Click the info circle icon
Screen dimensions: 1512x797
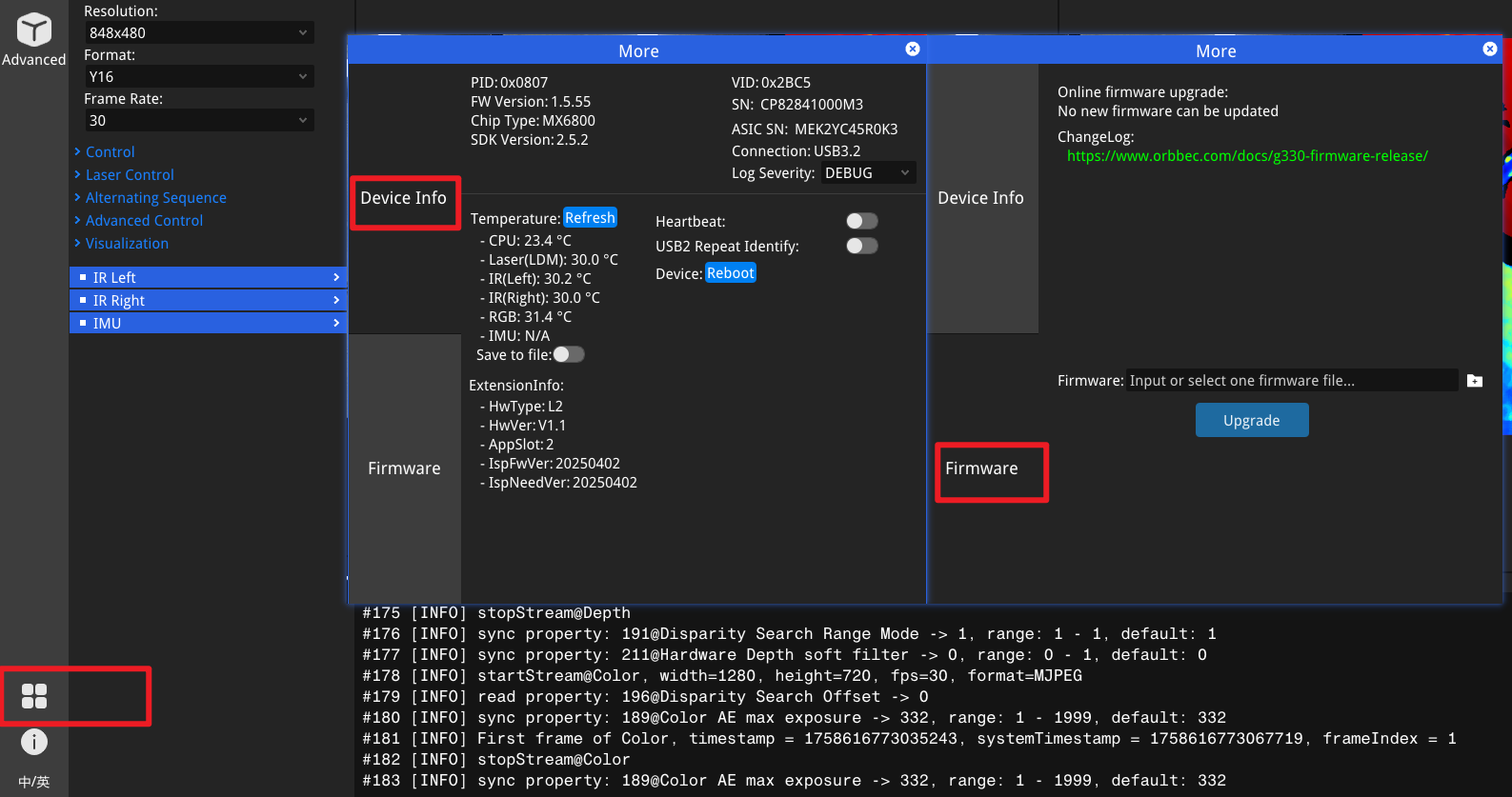pyautogui.click(x=34, y=742)
